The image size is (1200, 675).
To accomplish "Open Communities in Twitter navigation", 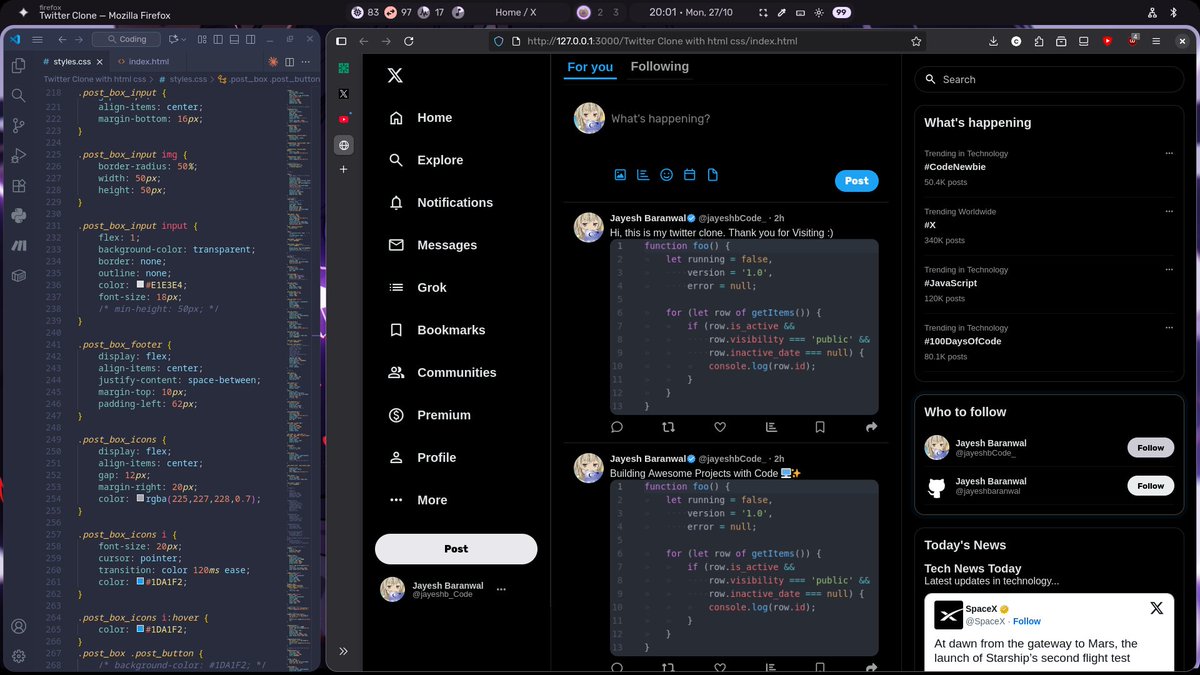I will pyautogui.click(x=441, y=372).
